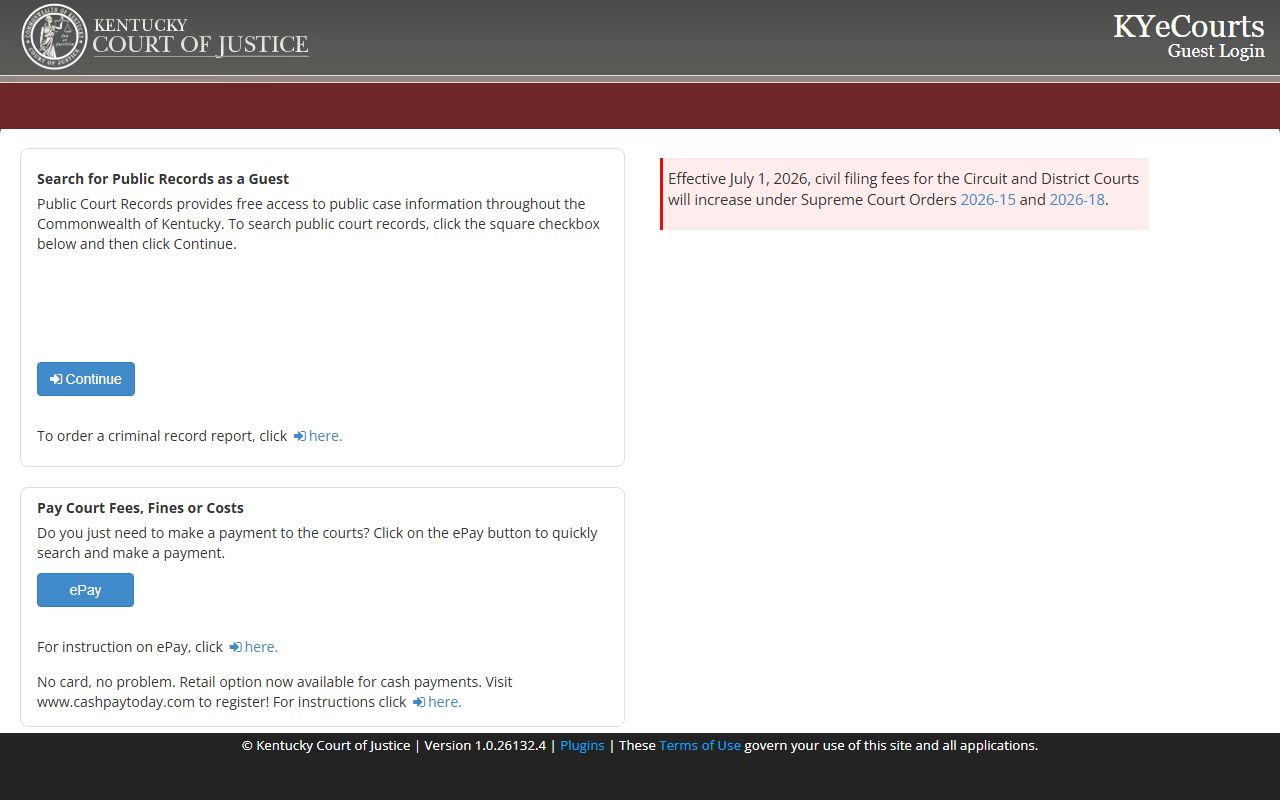Click the Kentucky Court of Justice seal logo
This screenshot has width=1280, height=800.
[55, 37]
